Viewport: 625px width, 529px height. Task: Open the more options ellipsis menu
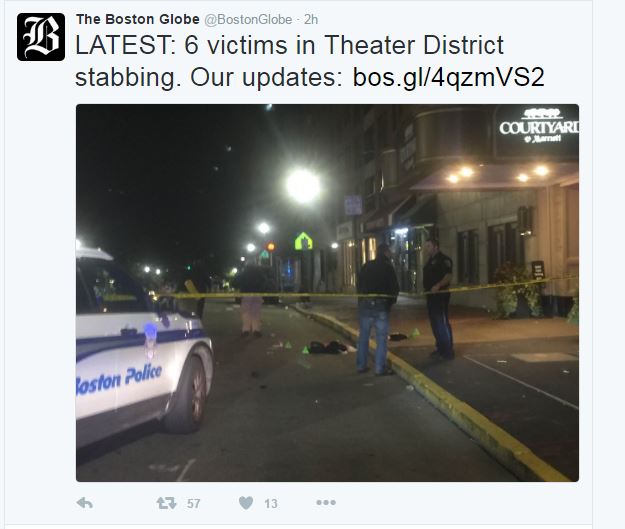(326, 503)
